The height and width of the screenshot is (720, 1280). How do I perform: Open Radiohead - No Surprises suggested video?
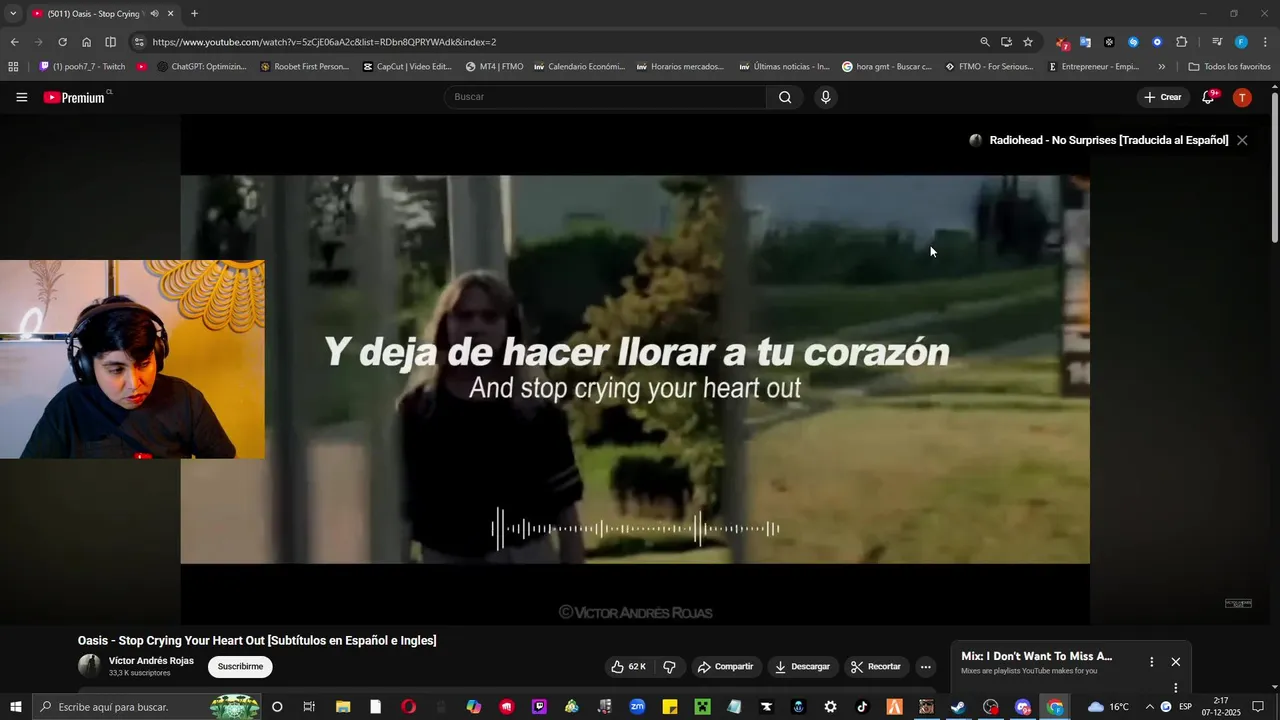pos(1108,140)
